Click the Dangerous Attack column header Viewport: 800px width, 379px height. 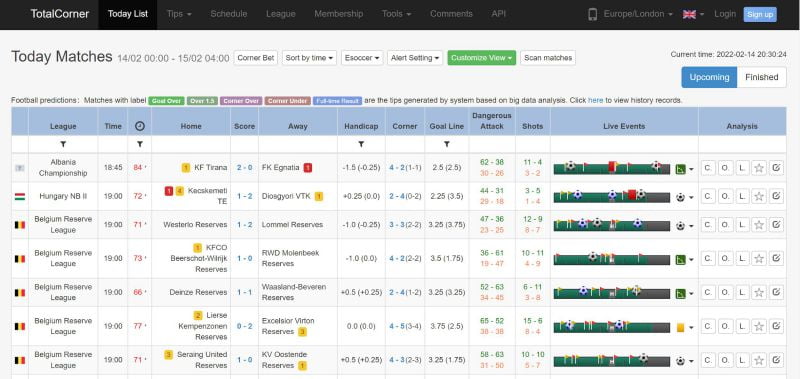492,121
